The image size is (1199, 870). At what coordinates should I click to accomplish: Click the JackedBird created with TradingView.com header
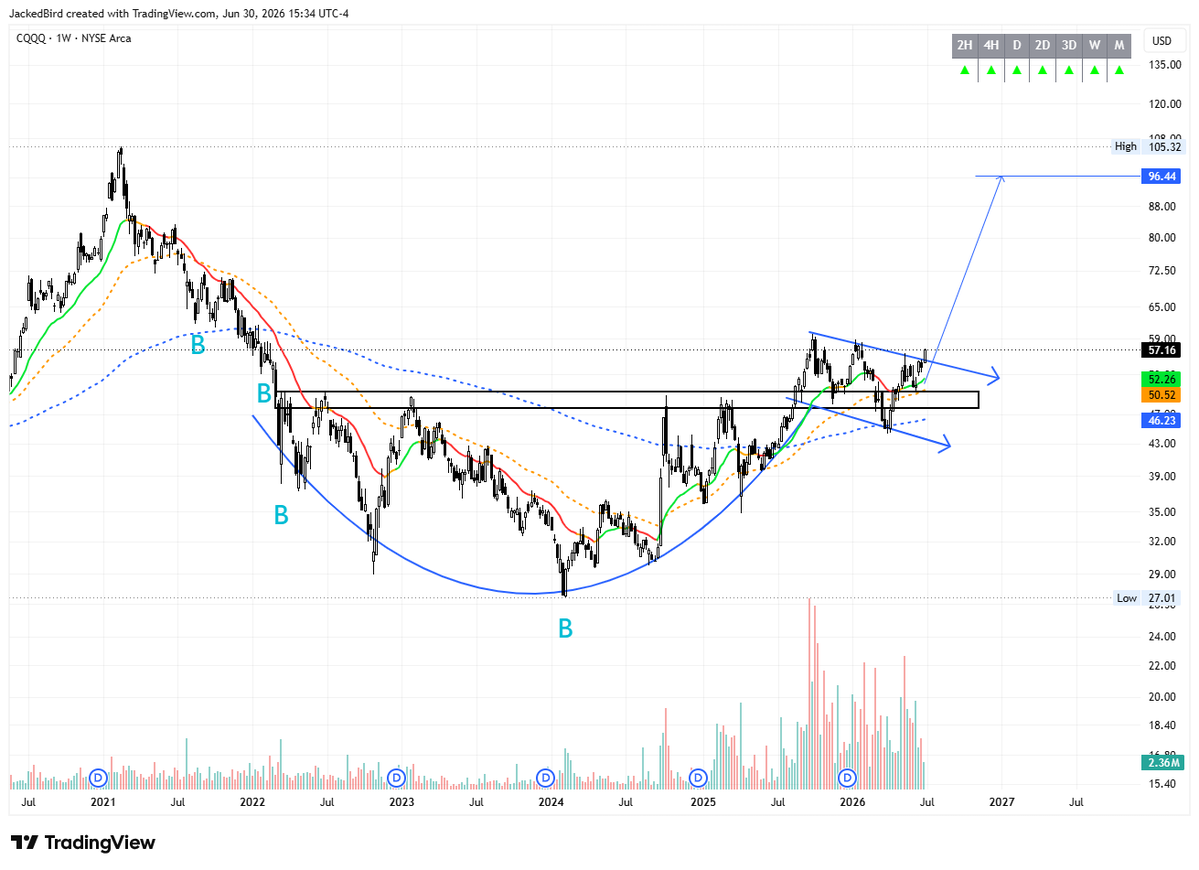179,13
